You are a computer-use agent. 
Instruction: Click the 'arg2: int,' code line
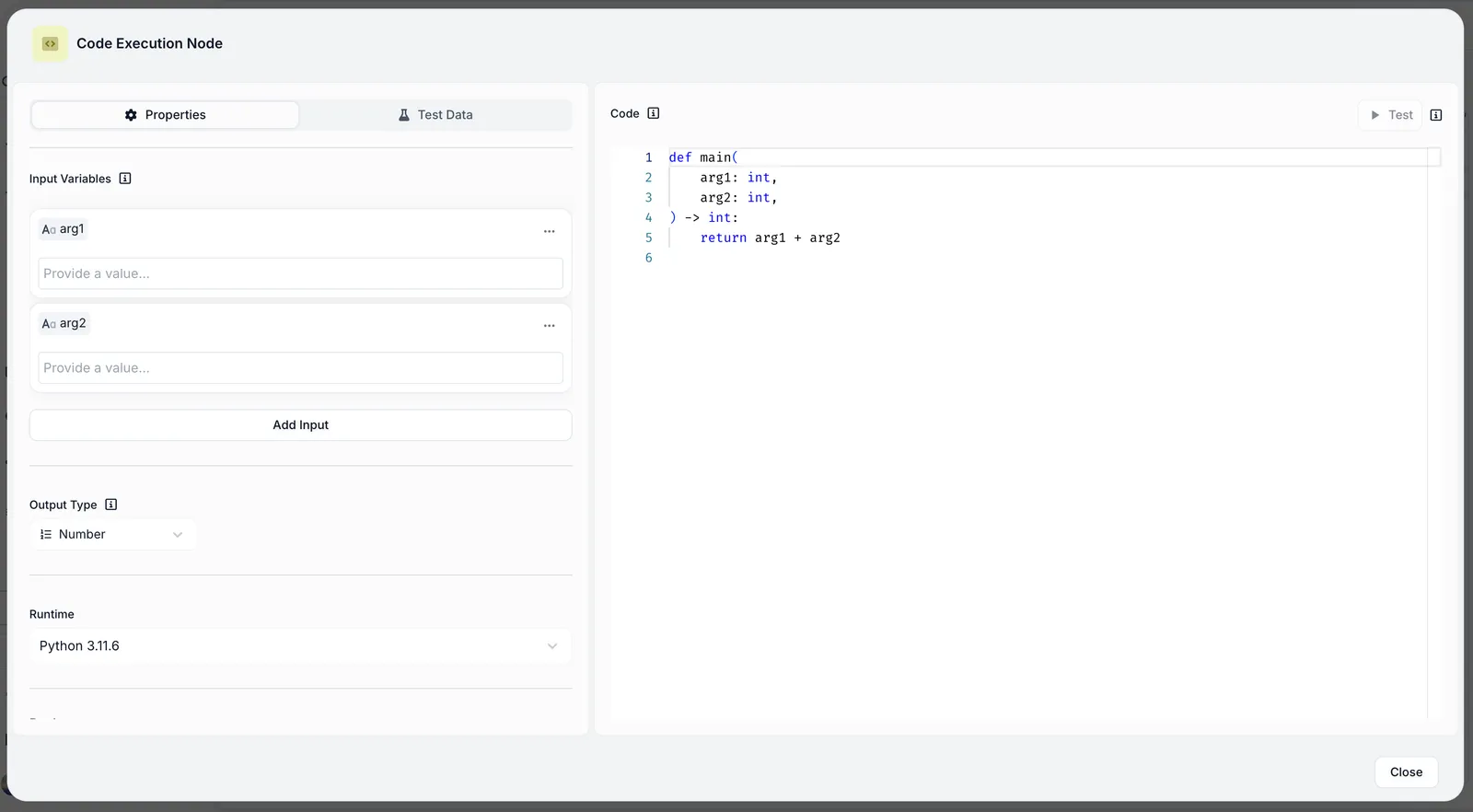click(738, 198)
